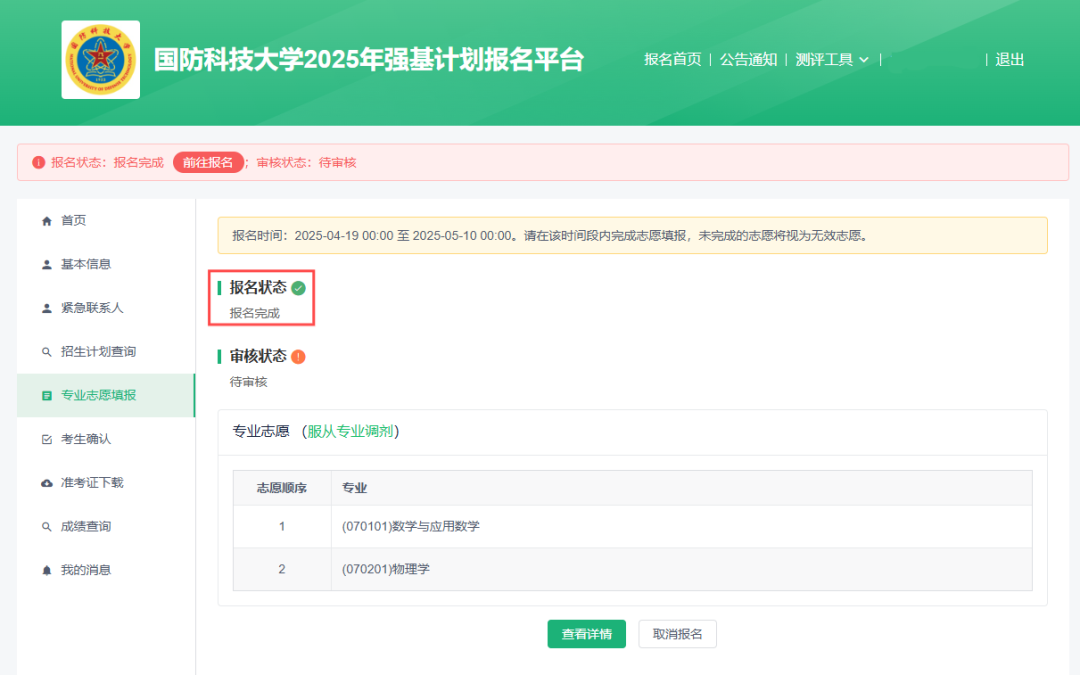Screen dimensions: 1080x675
Task: Click the 服从专业调剂 link text
Action: (x=350, y=431)
